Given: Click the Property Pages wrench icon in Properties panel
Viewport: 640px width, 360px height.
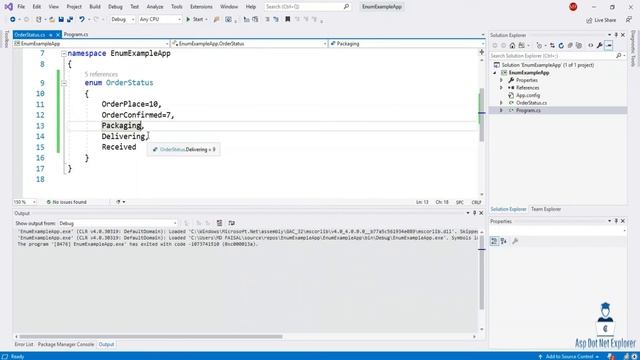Looking at the screenshot, I should [x=515, y=241].
